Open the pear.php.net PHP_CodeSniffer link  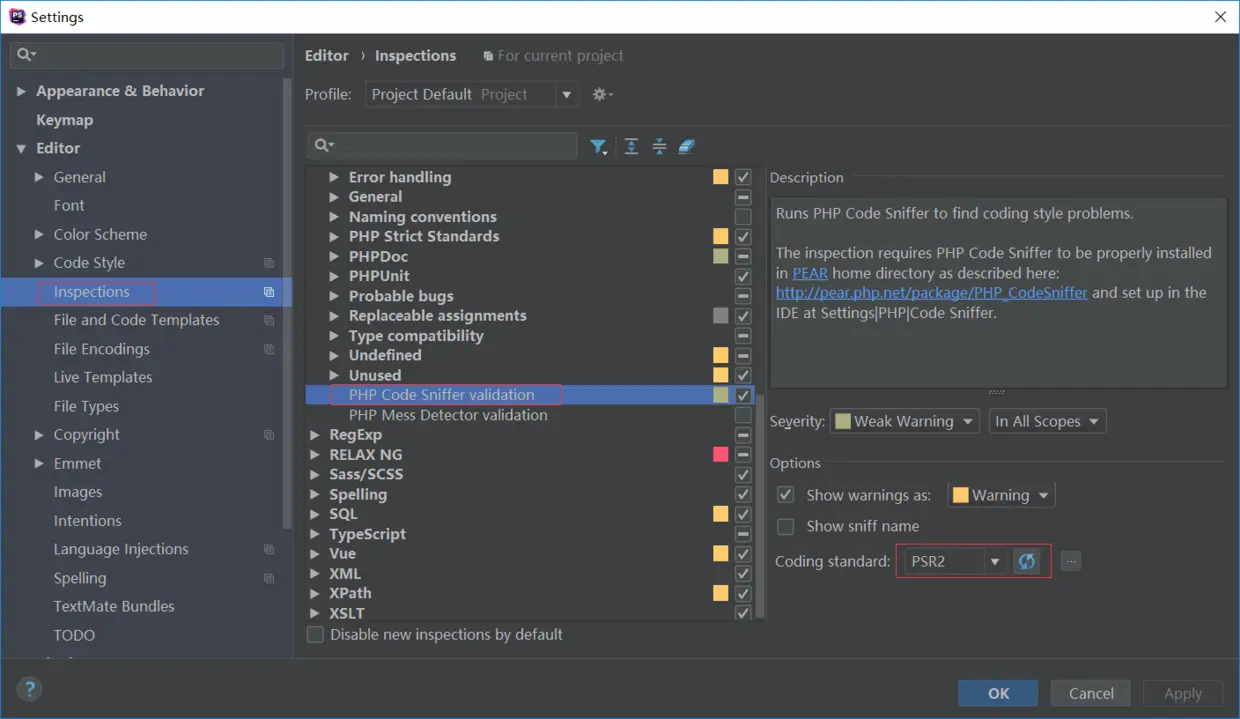point(932,293)
